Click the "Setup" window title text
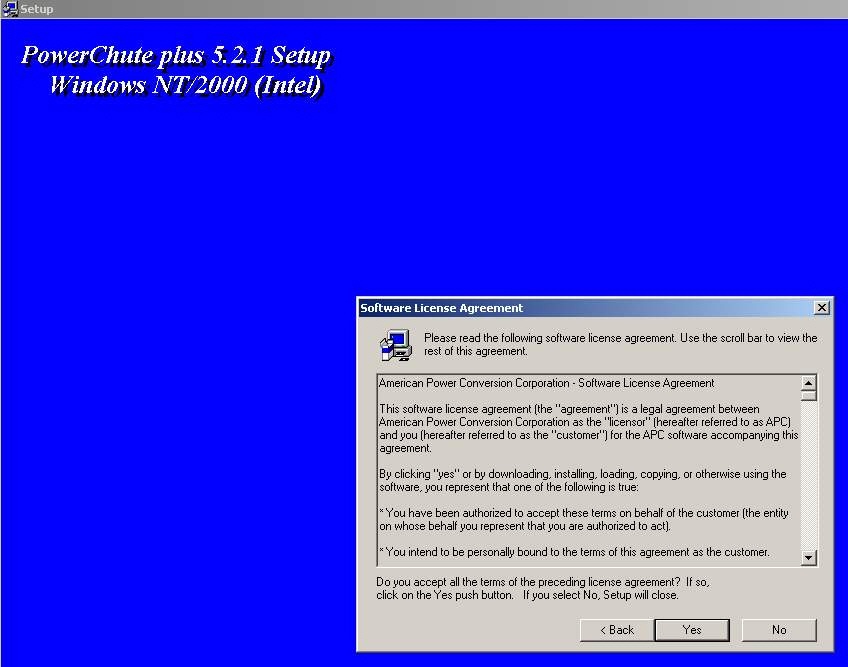The width and height of the screenshot is (848, 667). [37, 9]
